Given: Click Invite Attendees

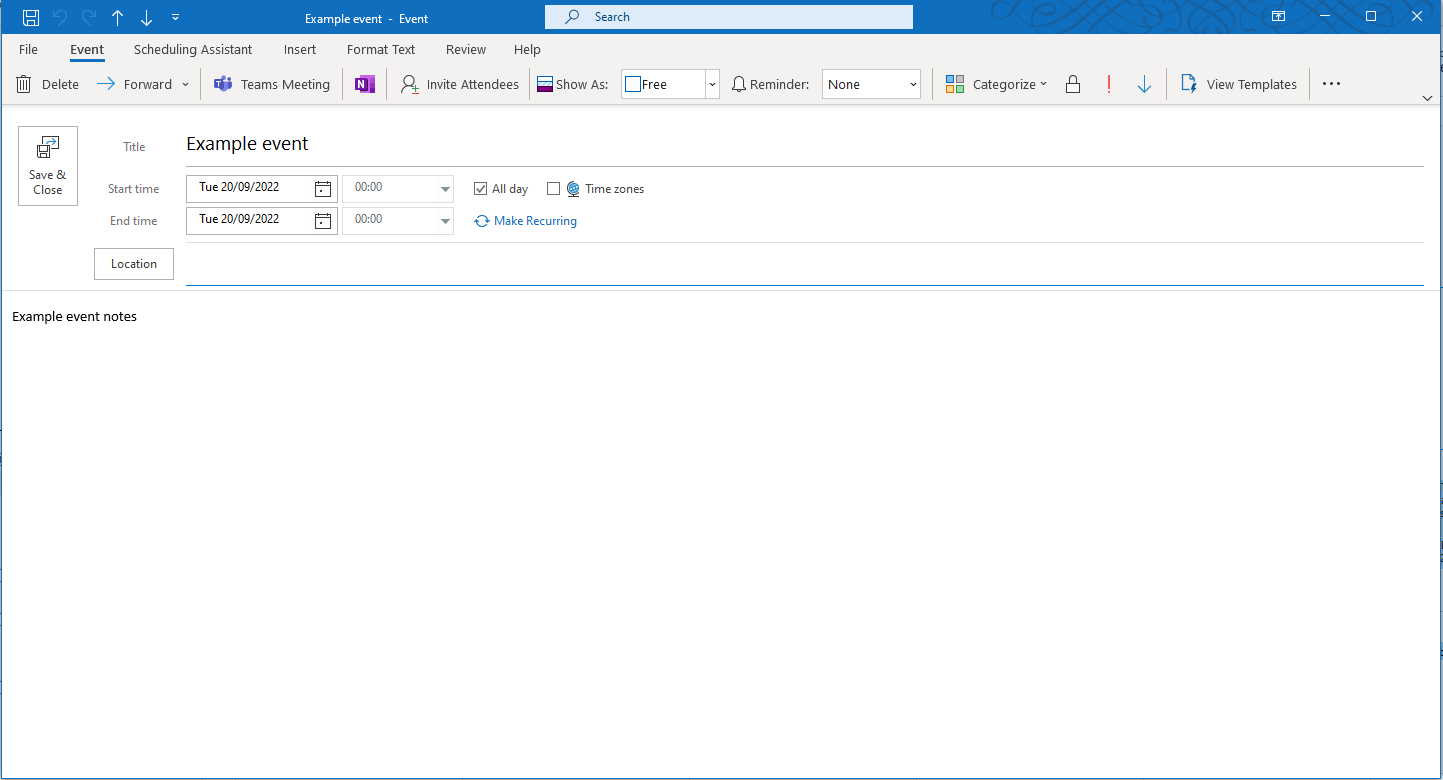Looking at the screenshot, I should [460, 84].
